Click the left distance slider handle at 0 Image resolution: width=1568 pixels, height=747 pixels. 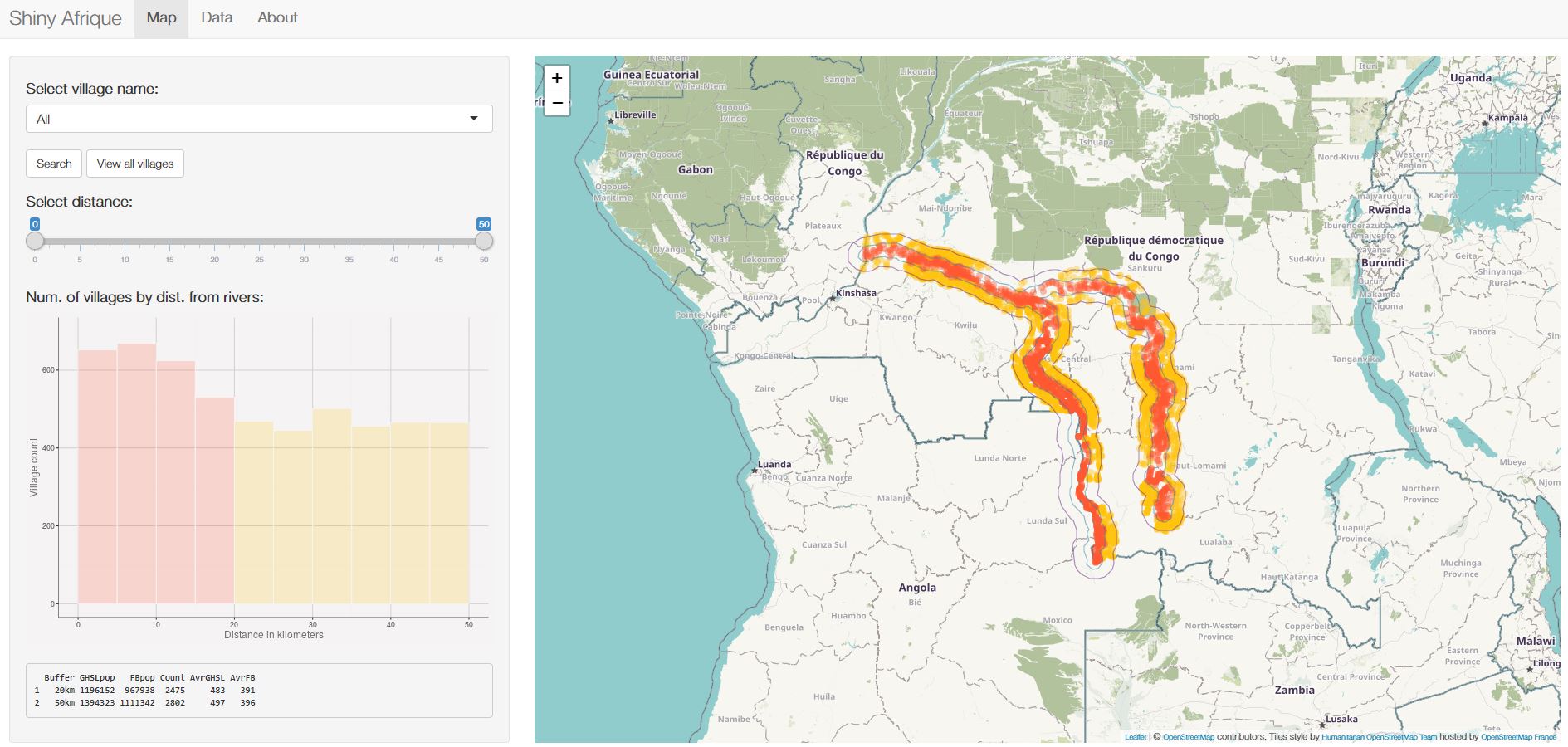click(x=35, y=241)
